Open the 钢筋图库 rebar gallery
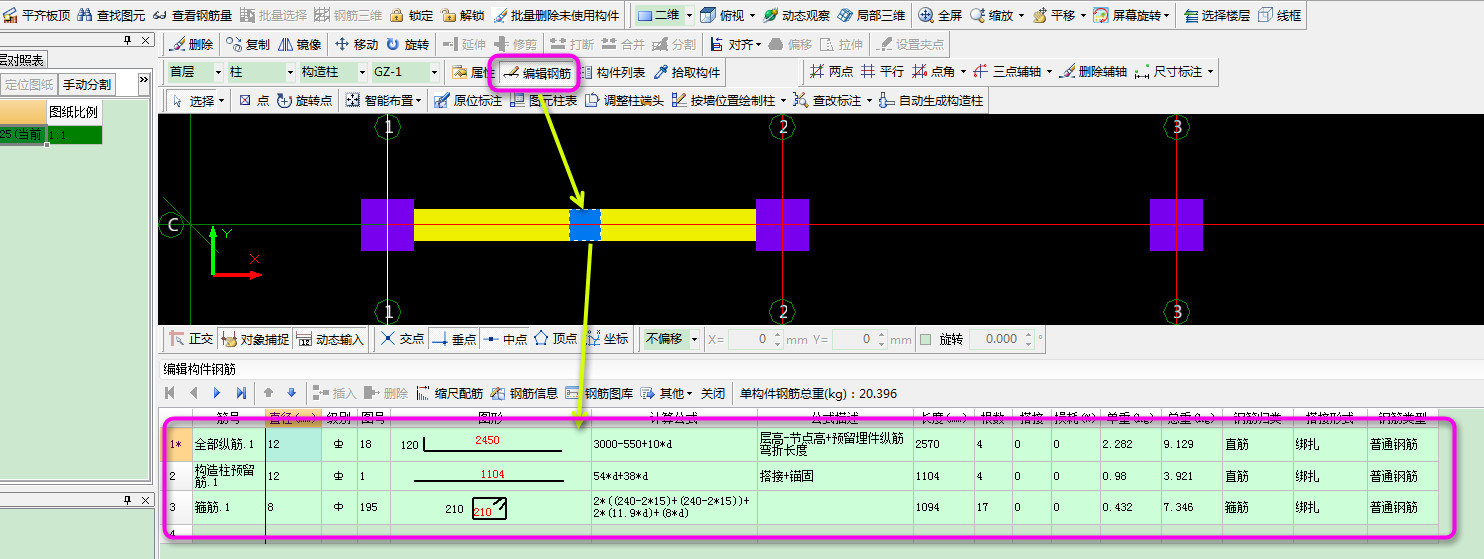Viewport: 1484px width, 559px height. pyautogui.click(x=599, y=393)
